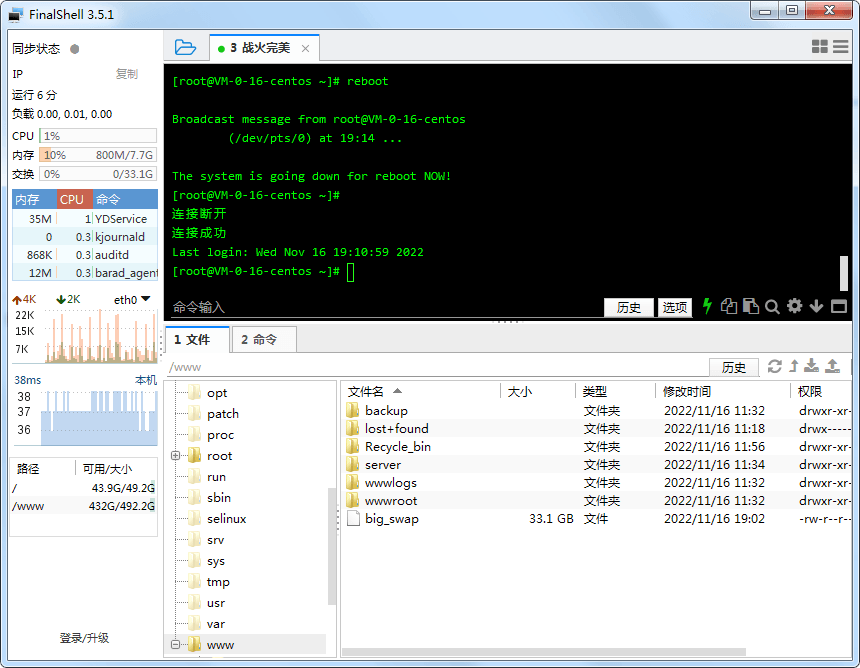The width and height of the screenshot is (860, 668).
Task: Click the /www path field
Action: 436,367
